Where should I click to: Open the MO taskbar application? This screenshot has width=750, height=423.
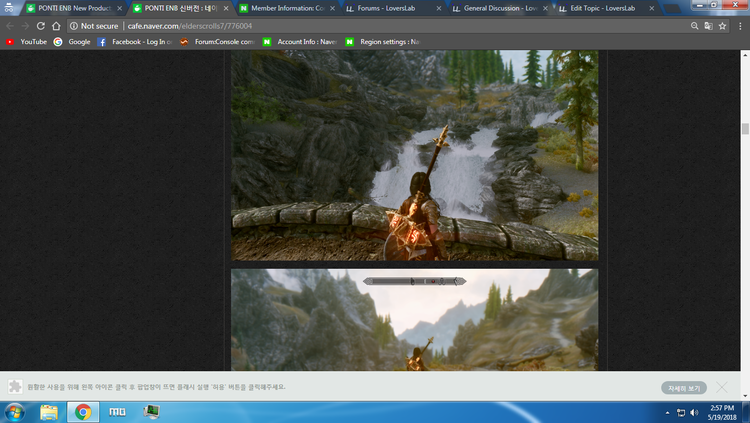coord(117,412)
